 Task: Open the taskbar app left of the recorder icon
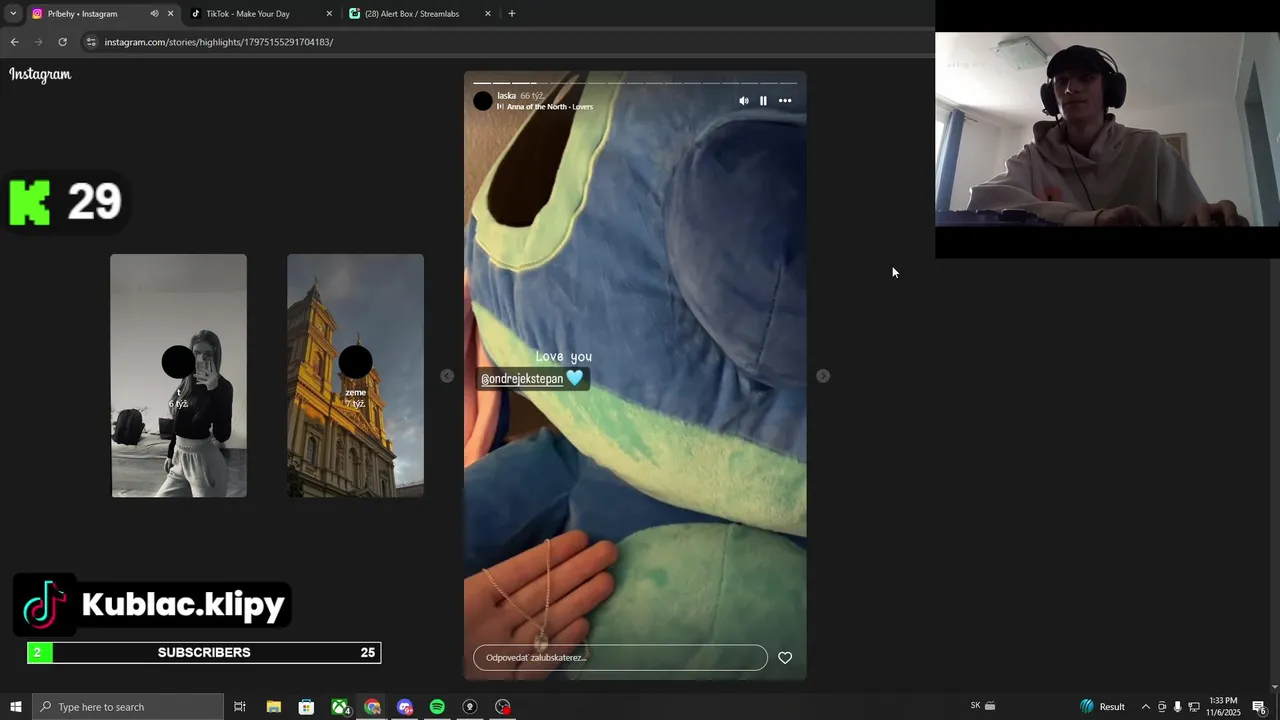pos(470,707)
